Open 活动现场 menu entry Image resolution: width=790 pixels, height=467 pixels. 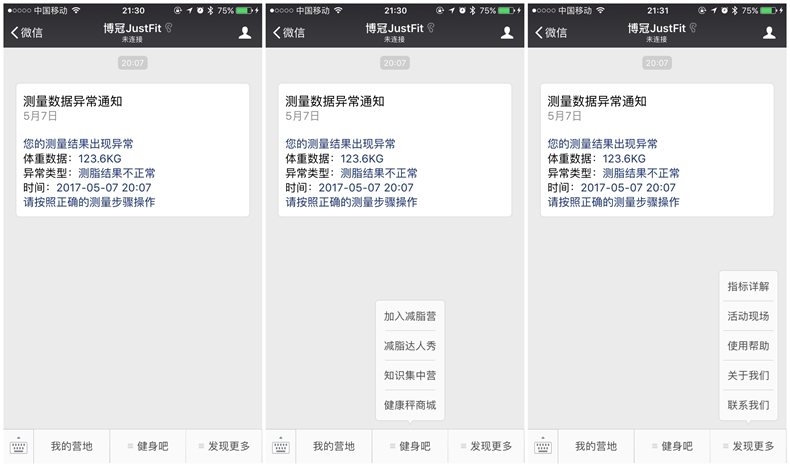748,317
